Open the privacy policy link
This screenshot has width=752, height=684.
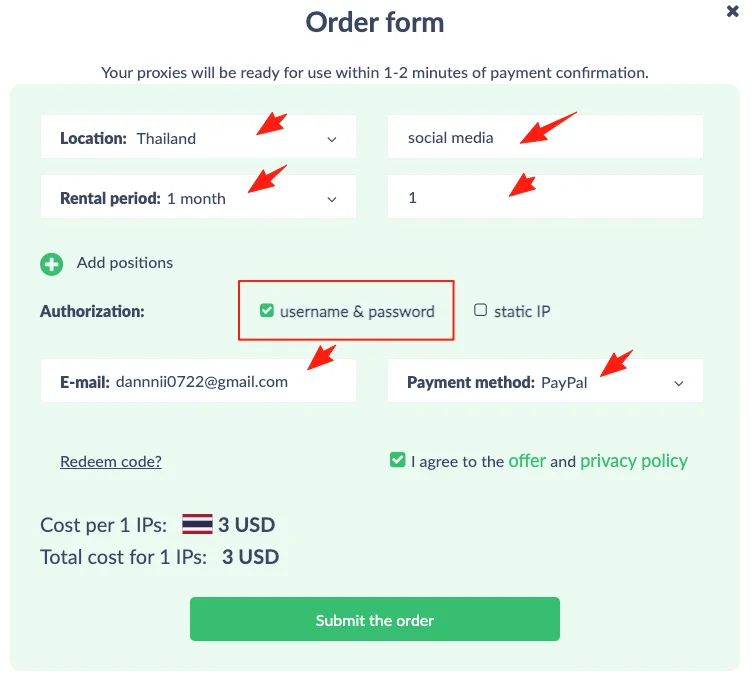634,461
